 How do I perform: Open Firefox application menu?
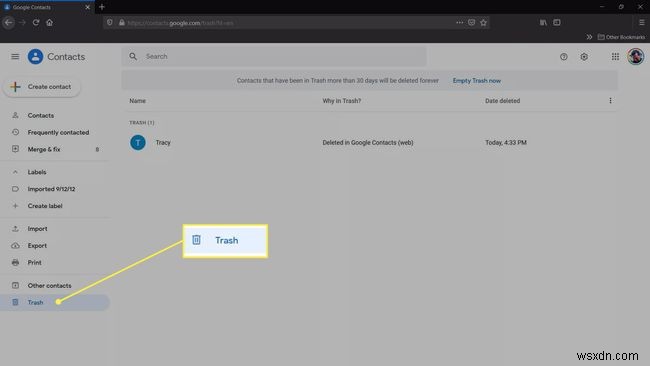(641, 22)
